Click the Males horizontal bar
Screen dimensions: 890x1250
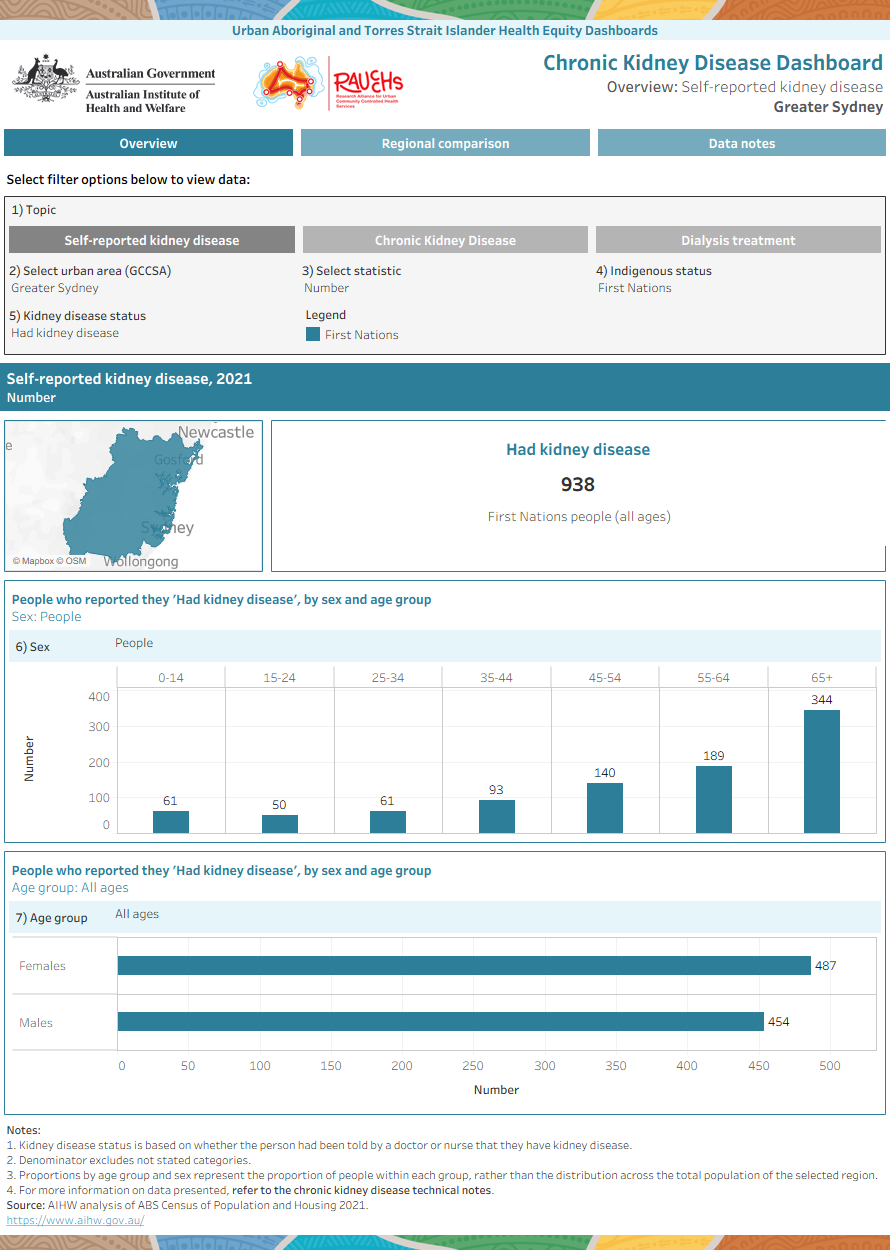(441, 1021)
